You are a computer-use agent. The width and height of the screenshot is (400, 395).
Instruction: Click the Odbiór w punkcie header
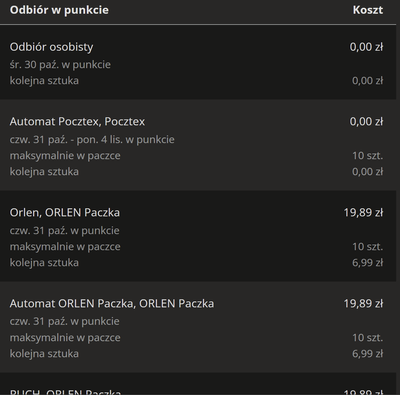pyautogui.click(x=59, y=10)
